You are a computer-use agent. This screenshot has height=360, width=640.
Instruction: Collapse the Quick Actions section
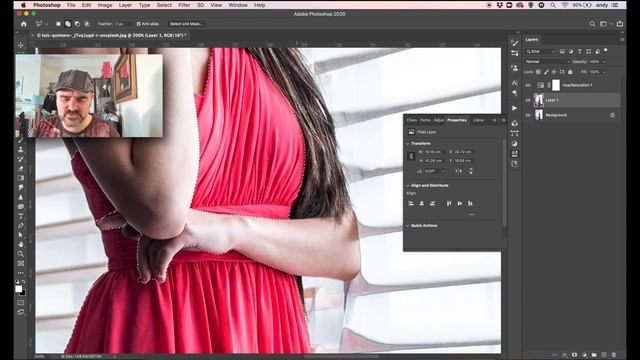(407, 226)
